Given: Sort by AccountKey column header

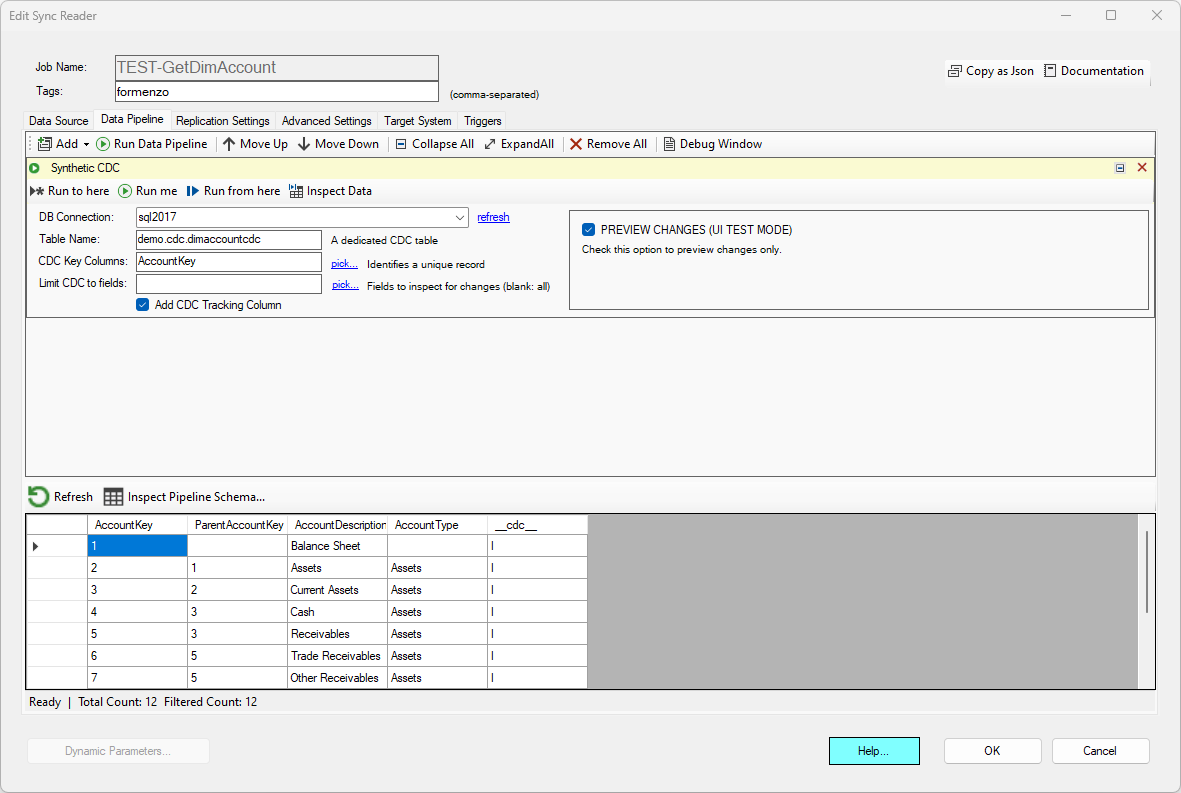Looking at the screenshot, I should coord(137,525).
